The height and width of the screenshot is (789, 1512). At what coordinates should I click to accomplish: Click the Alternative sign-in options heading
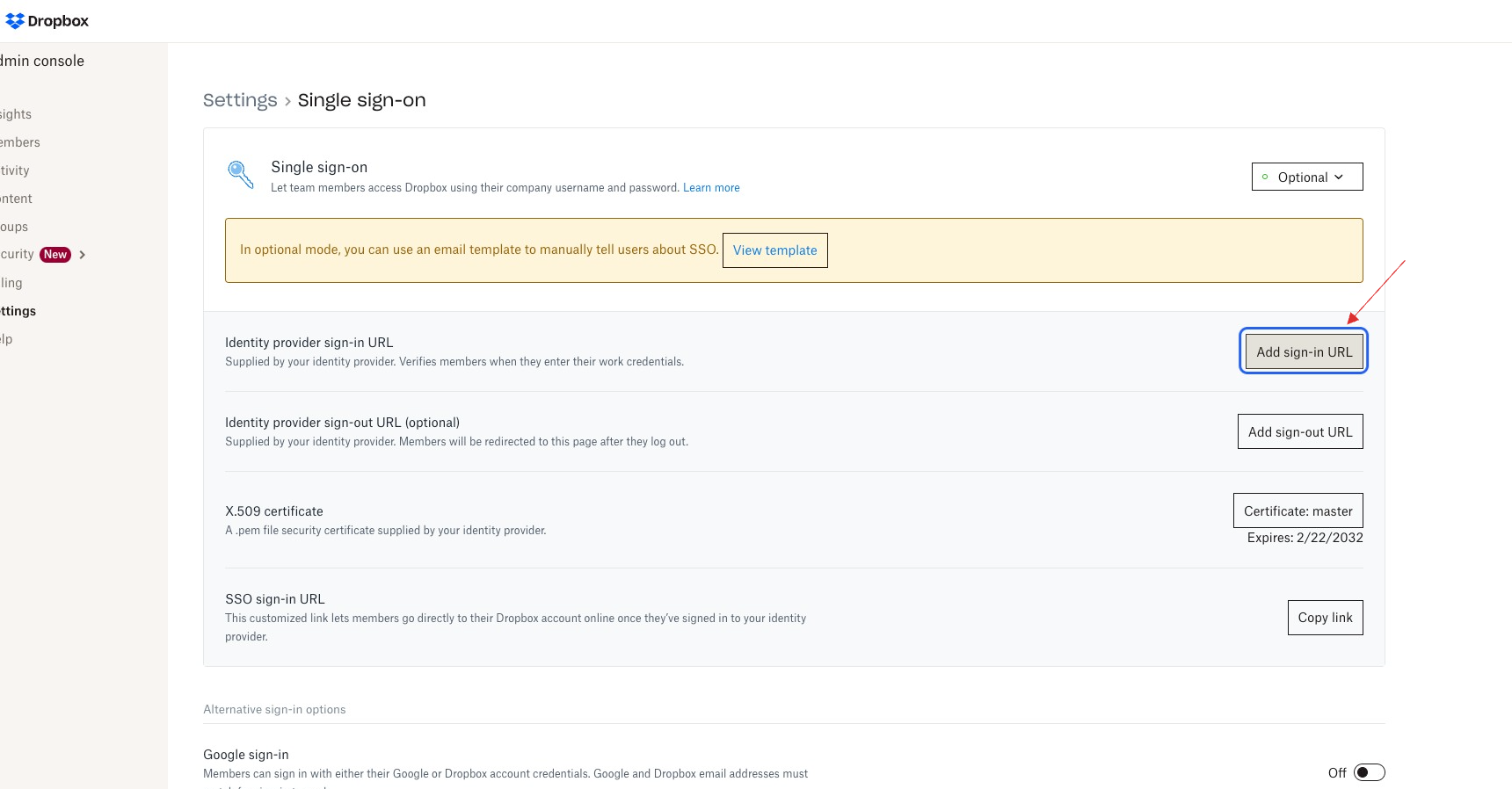(274, 710)
